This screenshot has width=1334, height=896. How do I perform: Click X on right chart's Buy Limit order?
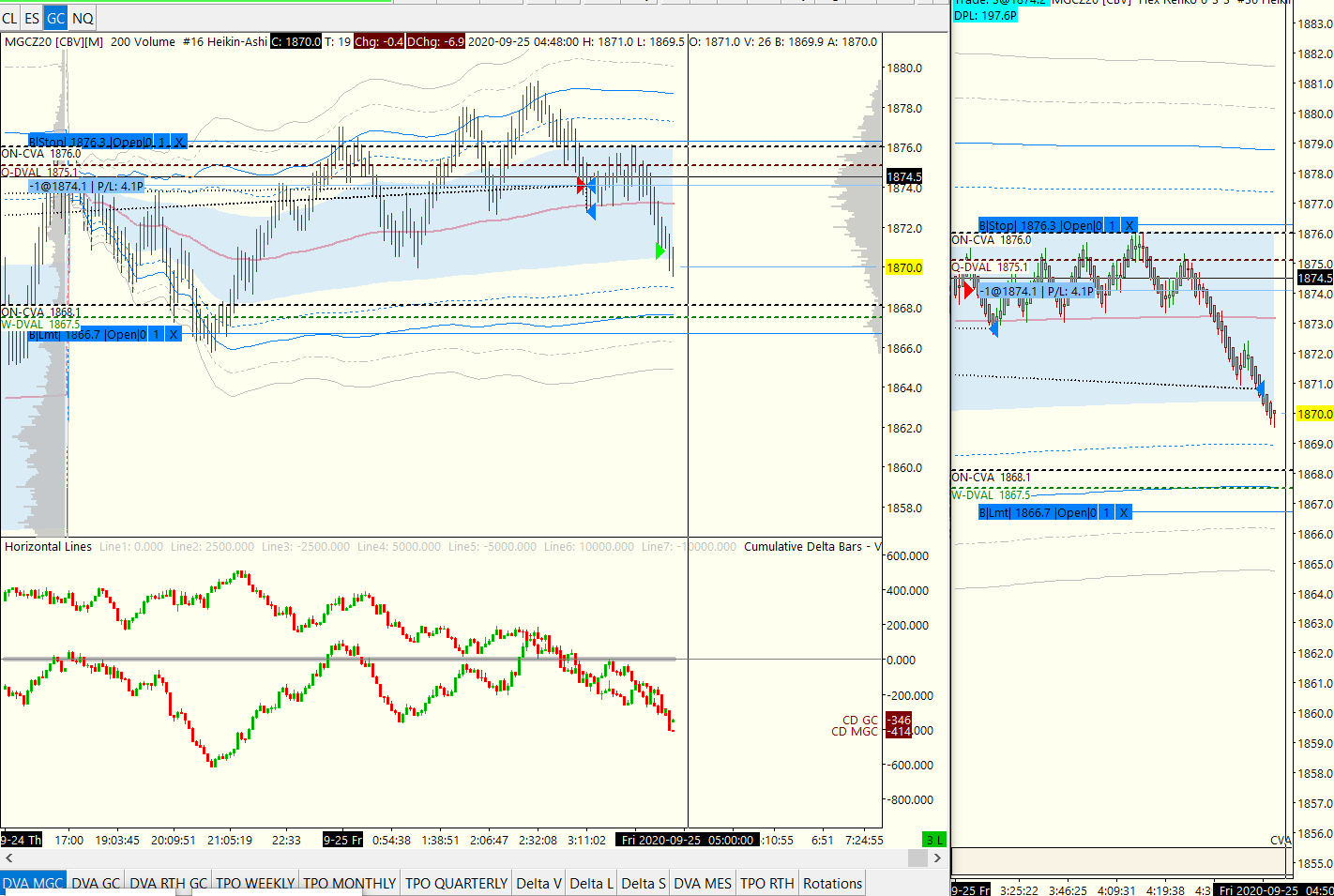1124,512
